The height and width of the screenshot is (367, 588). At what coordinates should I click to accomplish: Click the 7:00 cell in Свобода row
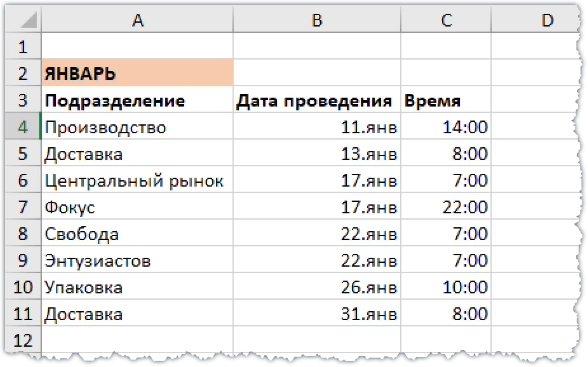pyautogui.click(x=446, y=233)
